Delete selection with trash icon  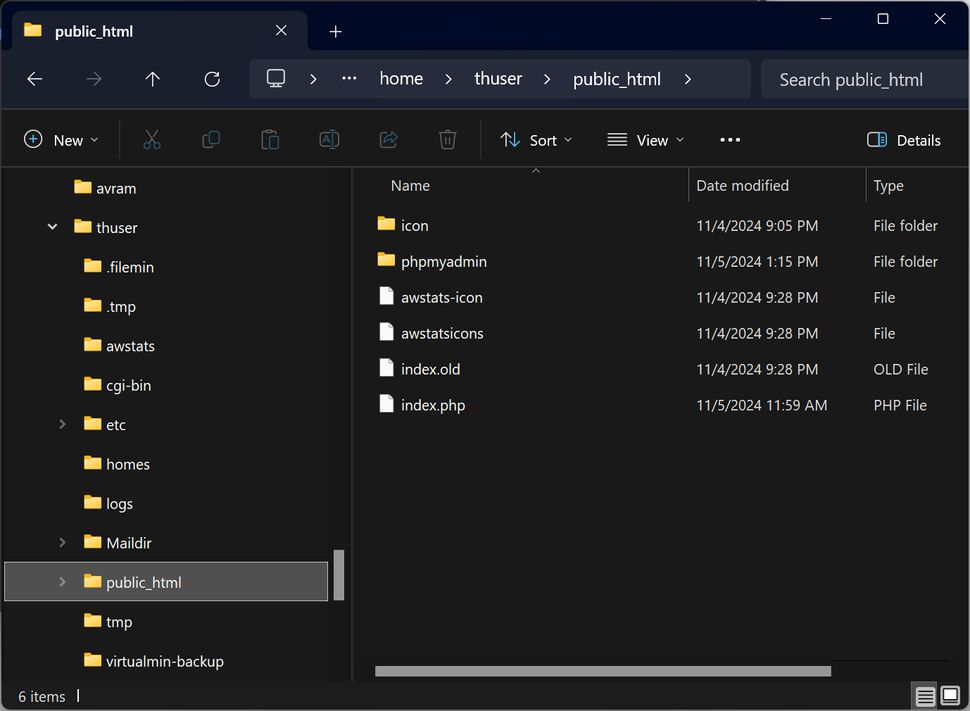pyautogui.click(x=447, y=140)
